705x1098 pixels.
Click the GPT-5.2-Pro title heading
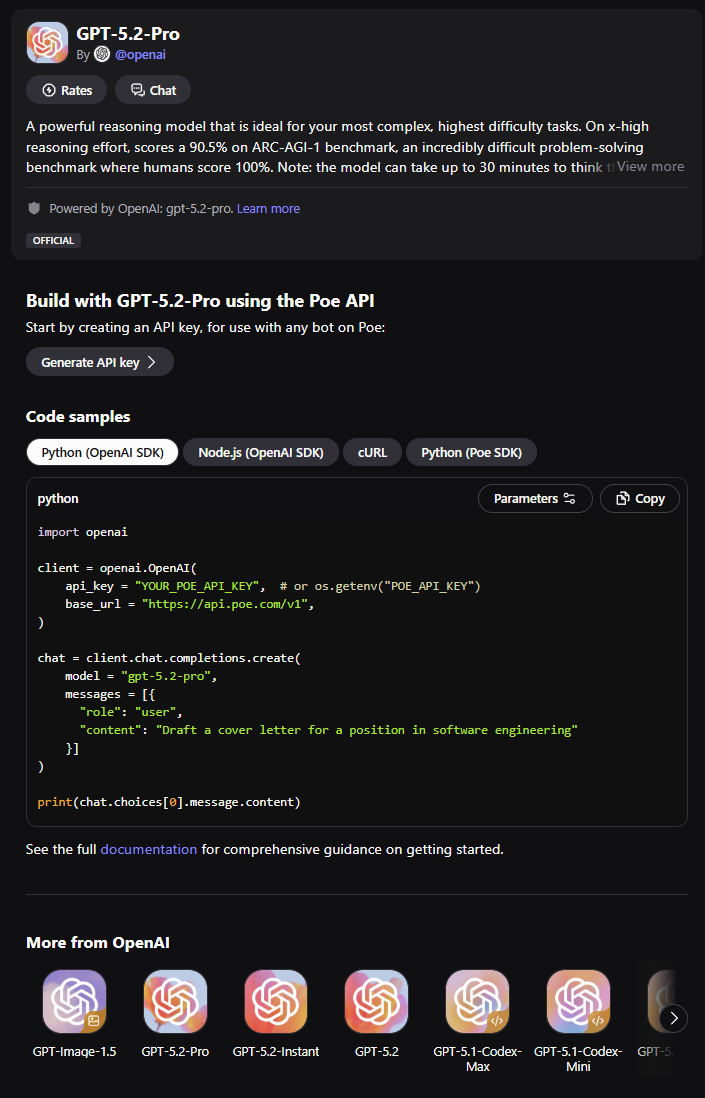(128, 33)
